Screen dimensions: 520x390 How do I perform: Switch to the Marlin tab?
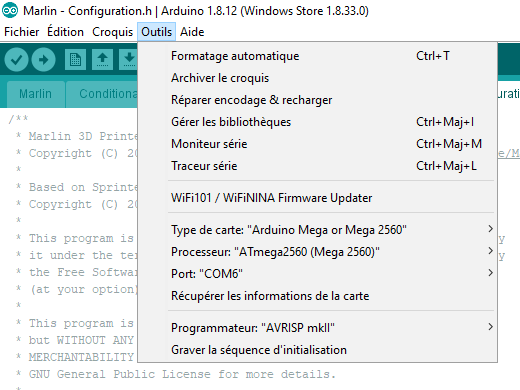pos(35,94)
